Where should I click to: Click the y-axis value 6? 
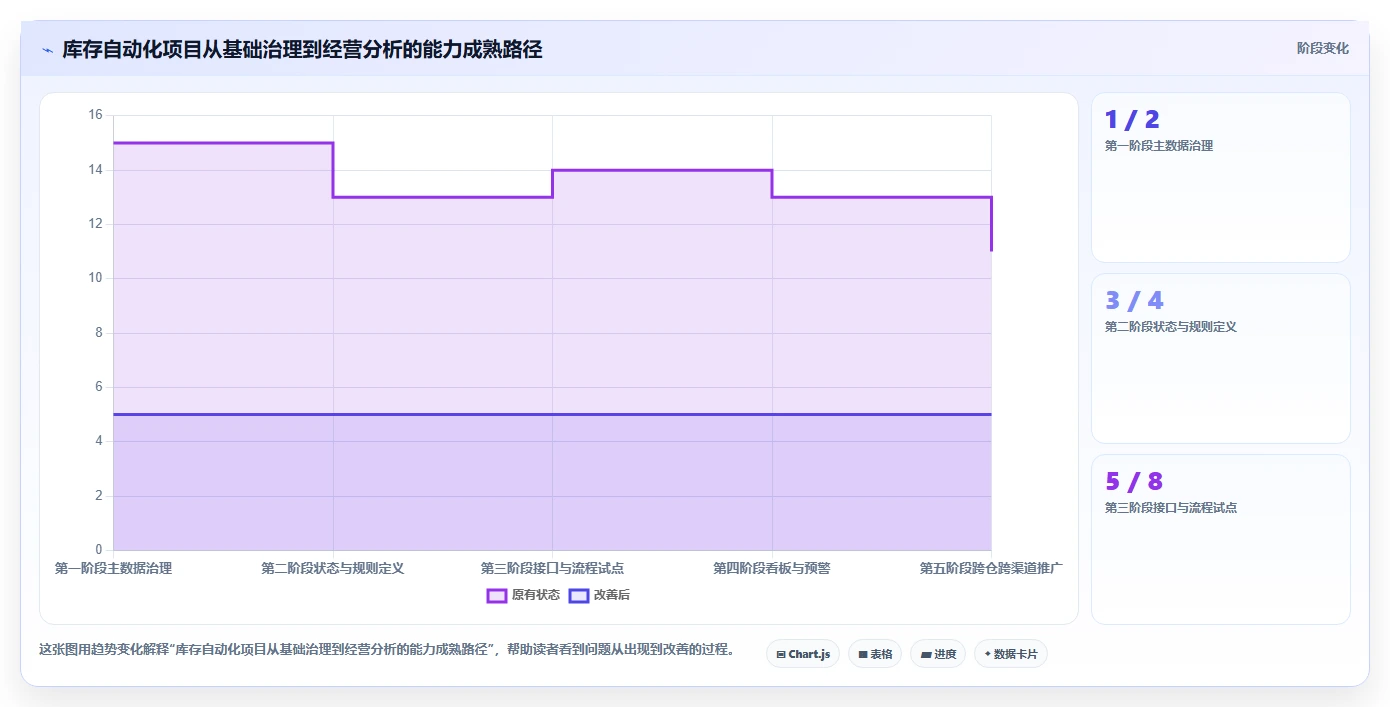[99, 387]
